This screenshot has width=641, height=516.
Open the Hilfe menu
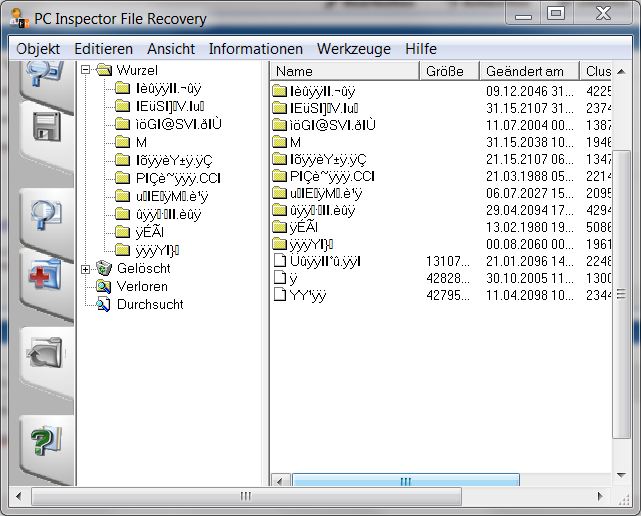[421, 49]
